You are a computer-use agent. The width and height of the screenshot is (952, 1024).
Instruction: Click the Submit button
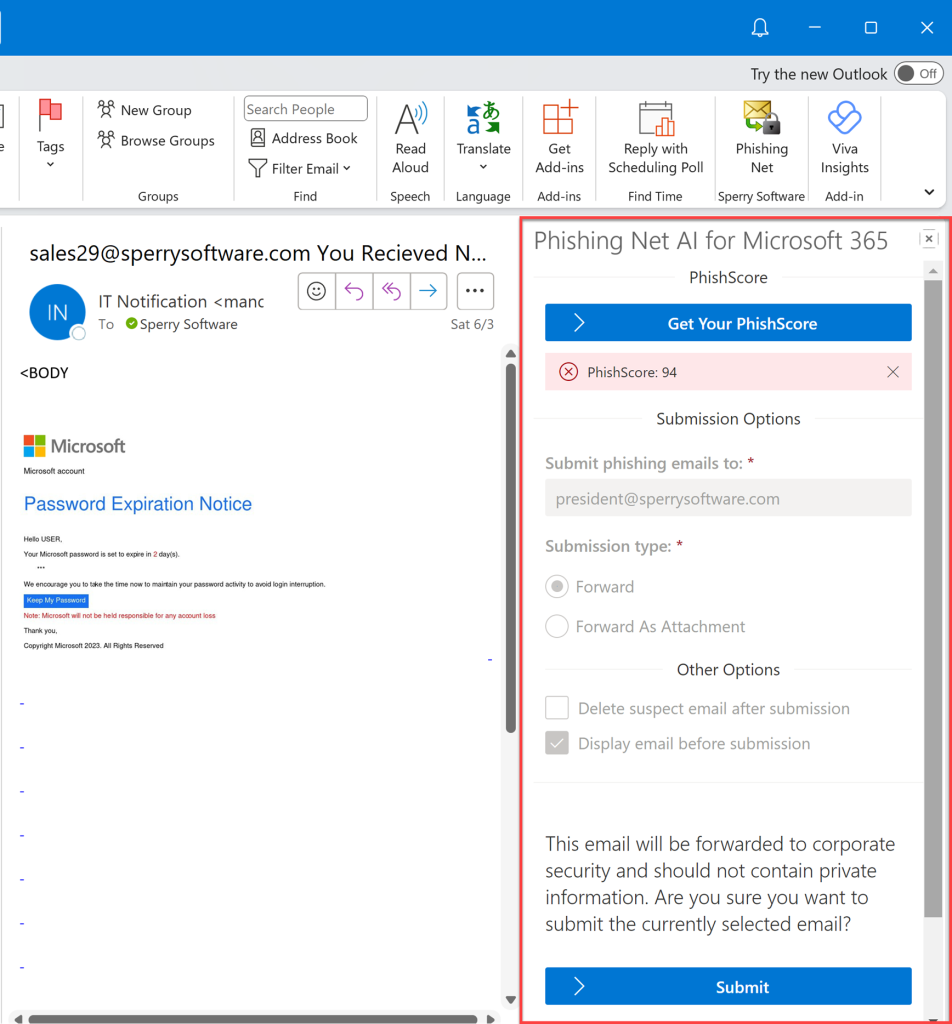pos(728,986)
